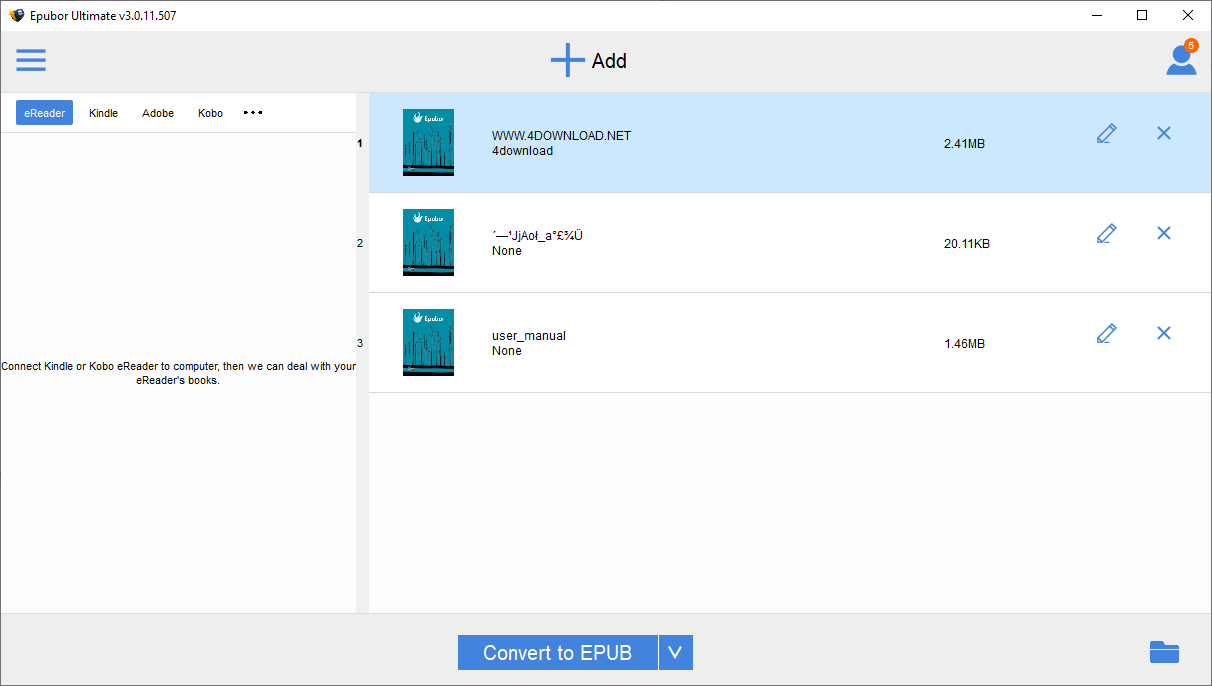Select the eReader tab
This screenshot has width=1212, height=686.
pos(44,113)
